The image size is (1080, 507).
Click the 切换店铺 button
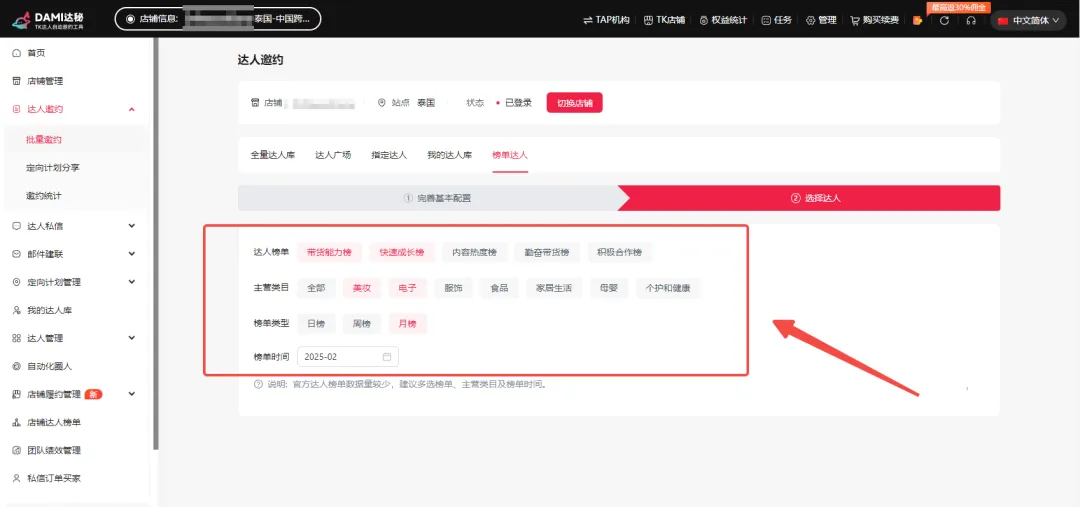pos(574,103)
